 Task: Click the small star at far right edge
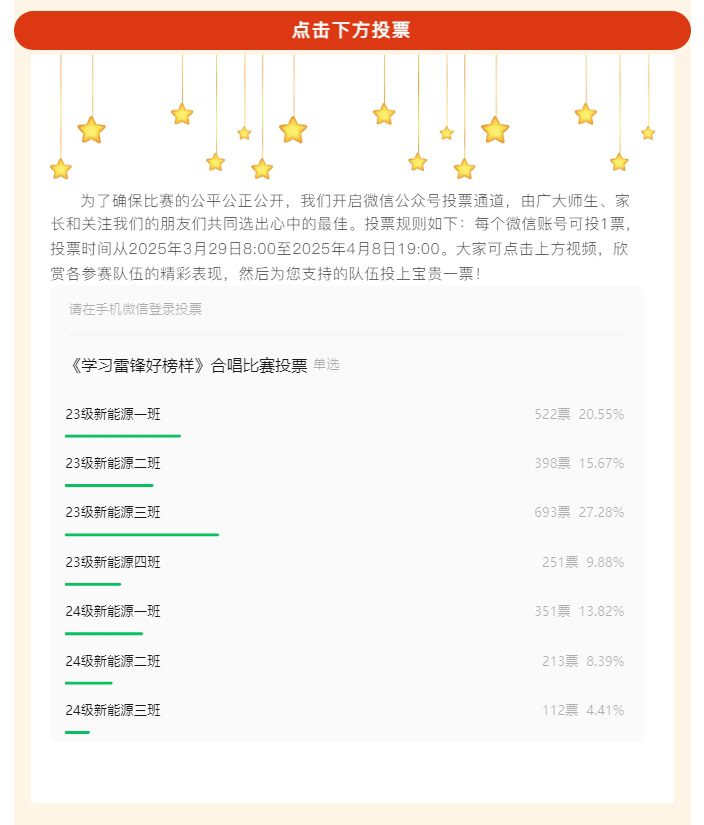tap(648, 133)
